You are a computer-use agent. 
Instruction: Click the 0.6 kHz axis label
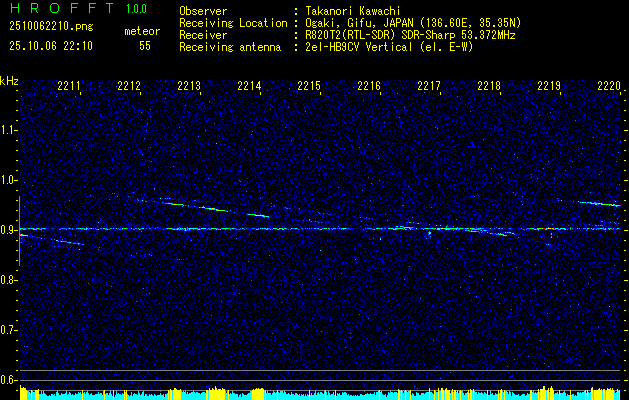[8, 380]
